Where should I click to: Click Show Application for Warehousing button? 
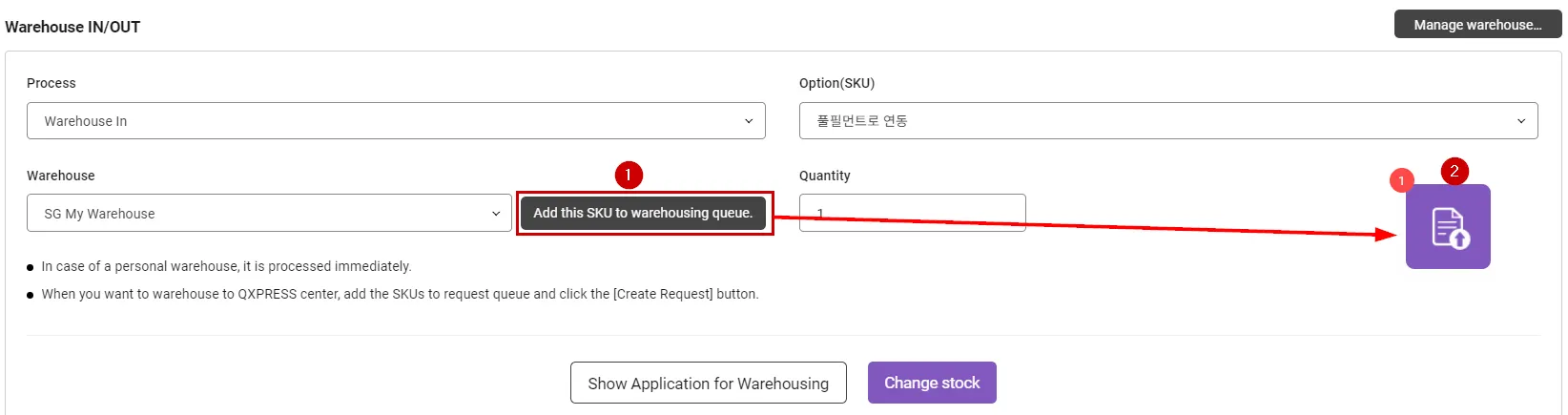click(x=708, y=384)
